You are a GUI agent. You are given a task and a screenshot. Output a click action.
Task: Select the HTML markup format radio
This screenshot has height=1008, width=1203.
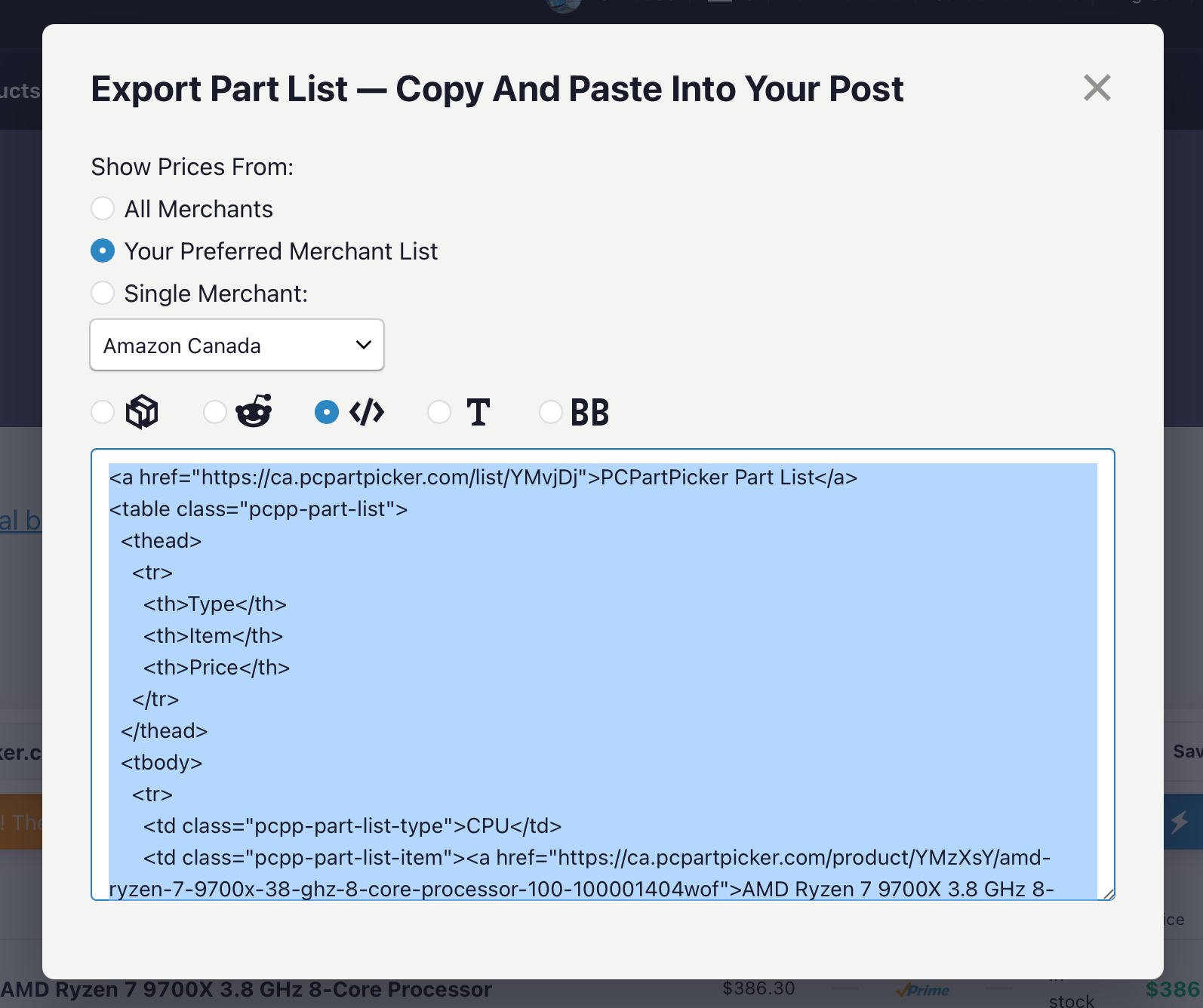click(327, 412)
